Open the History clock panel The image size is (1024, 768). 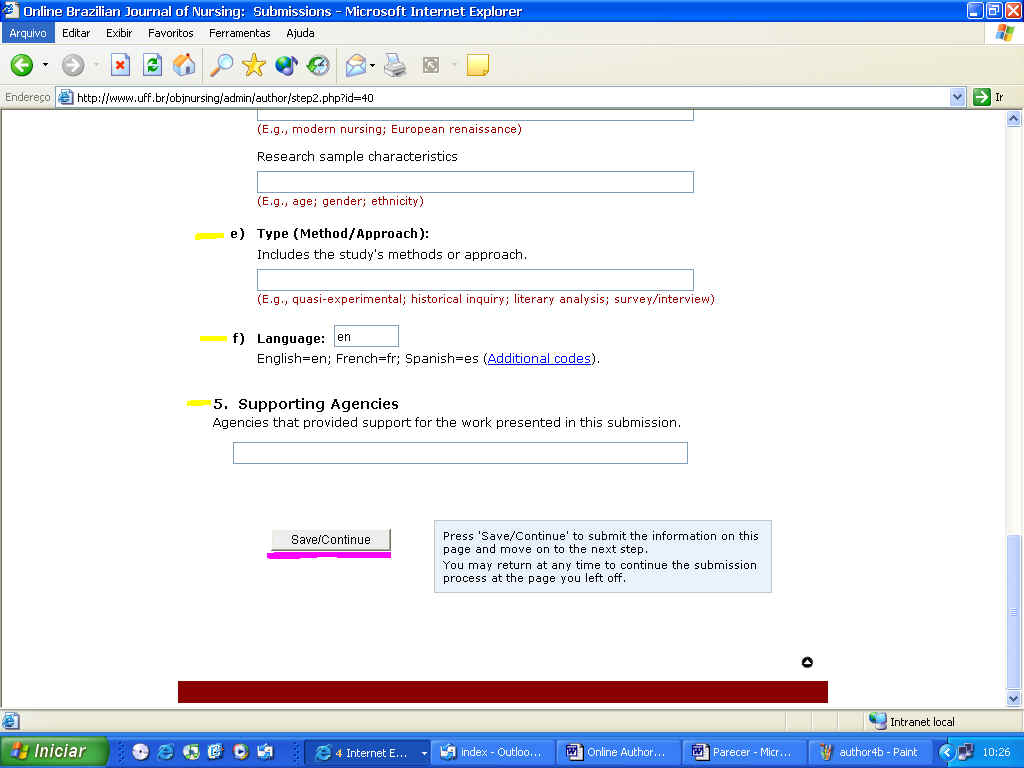[318, 66]
